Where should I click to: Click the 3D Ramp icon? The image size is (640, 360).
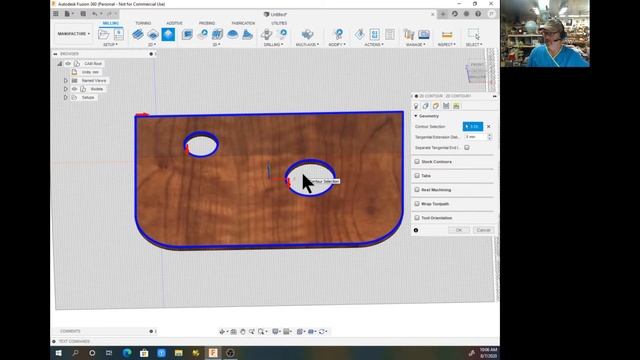(247, 35)
